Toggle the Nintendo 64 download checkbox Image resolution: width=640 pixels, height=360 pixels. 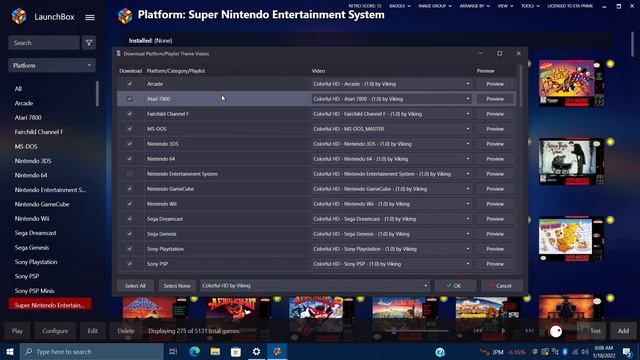tap(130, 159)
